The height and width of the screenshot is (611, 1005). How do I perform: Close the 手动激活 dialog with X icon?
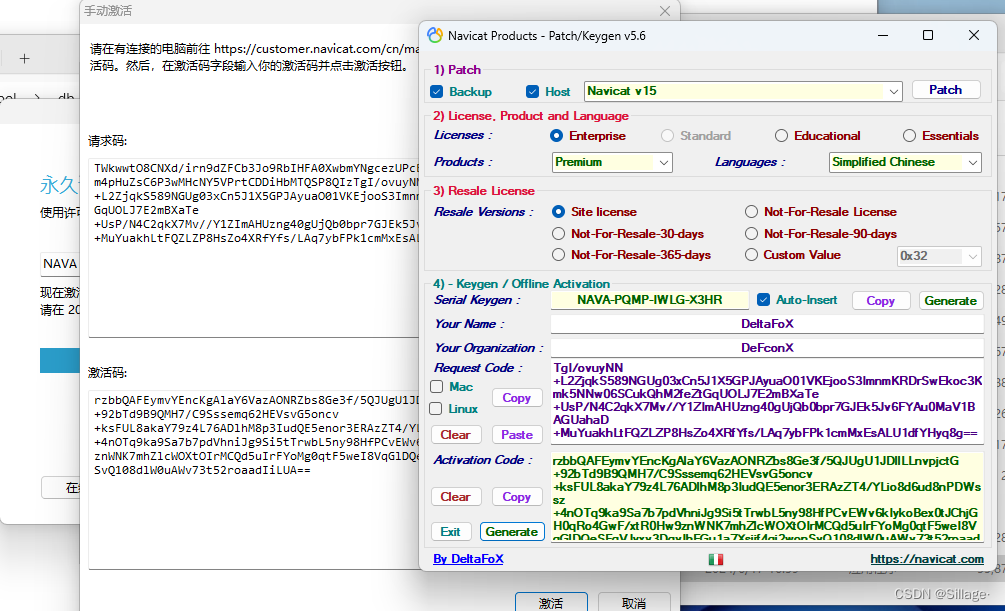pyautogui.click(x=665, y=11)
